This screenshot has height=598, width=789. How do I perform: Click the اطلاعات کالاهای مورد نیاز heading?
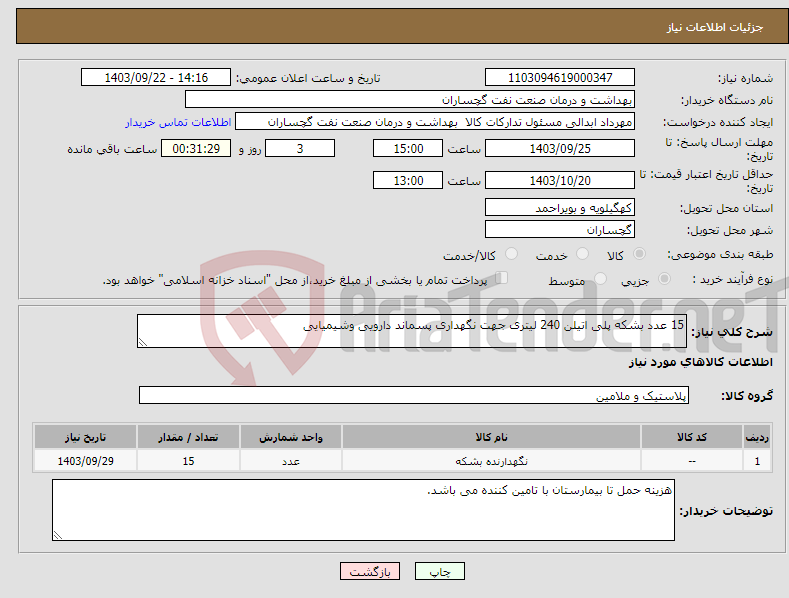click(700, 362)
